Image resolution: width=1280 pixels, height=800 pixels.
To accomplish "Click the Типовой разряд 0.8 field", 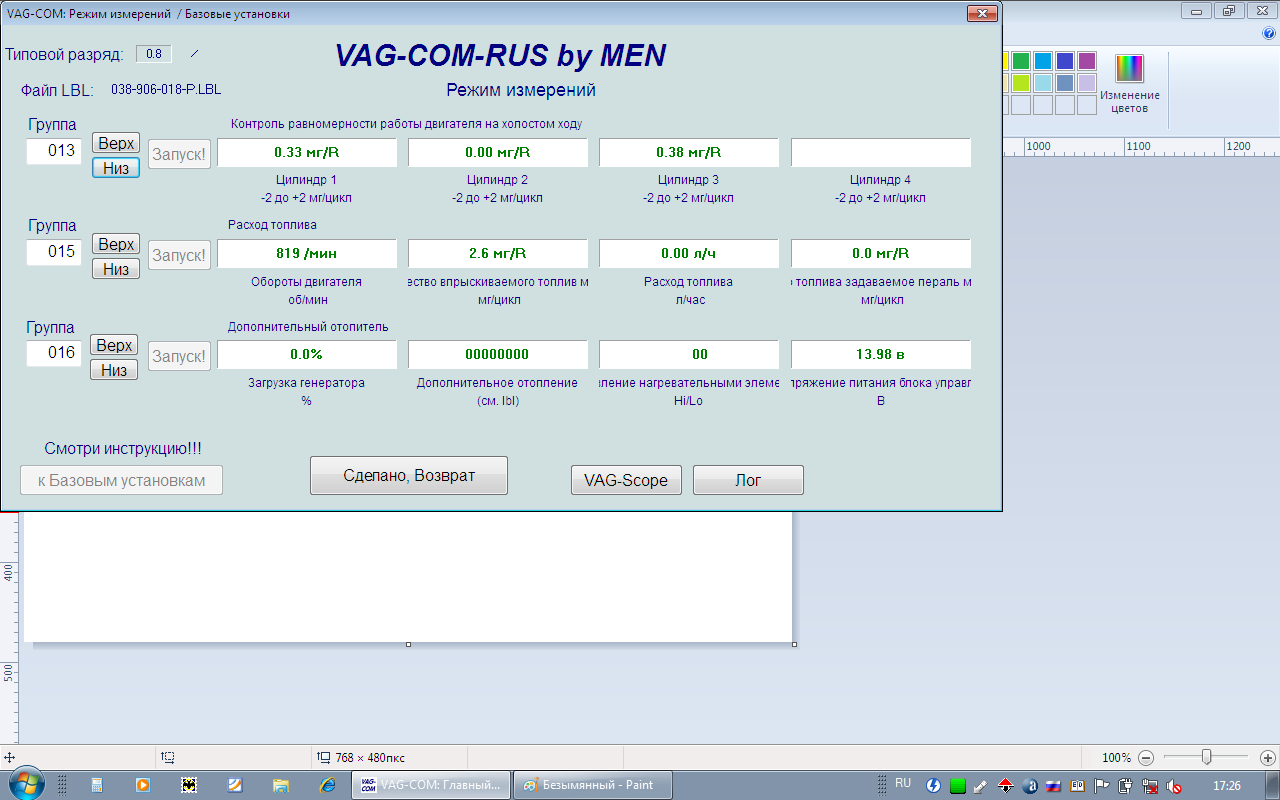I will (154, 54).
